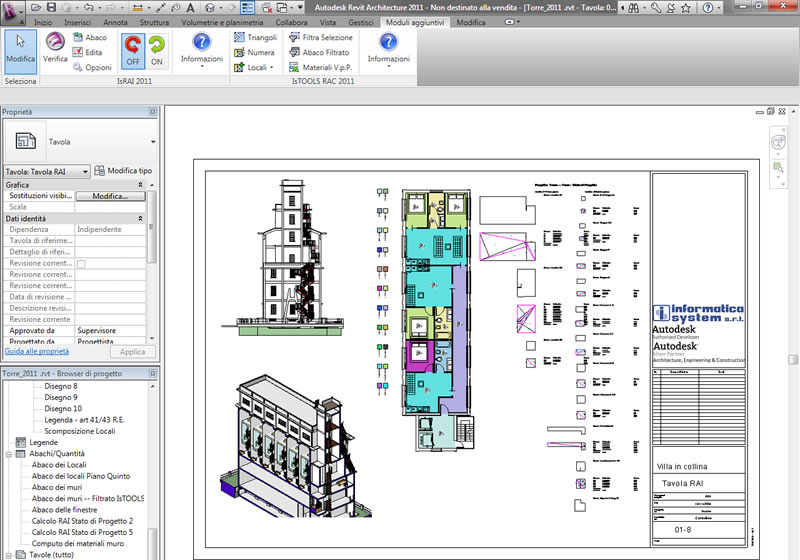
Task: Switch IsRAI to OFF
Action: (132, 49)
